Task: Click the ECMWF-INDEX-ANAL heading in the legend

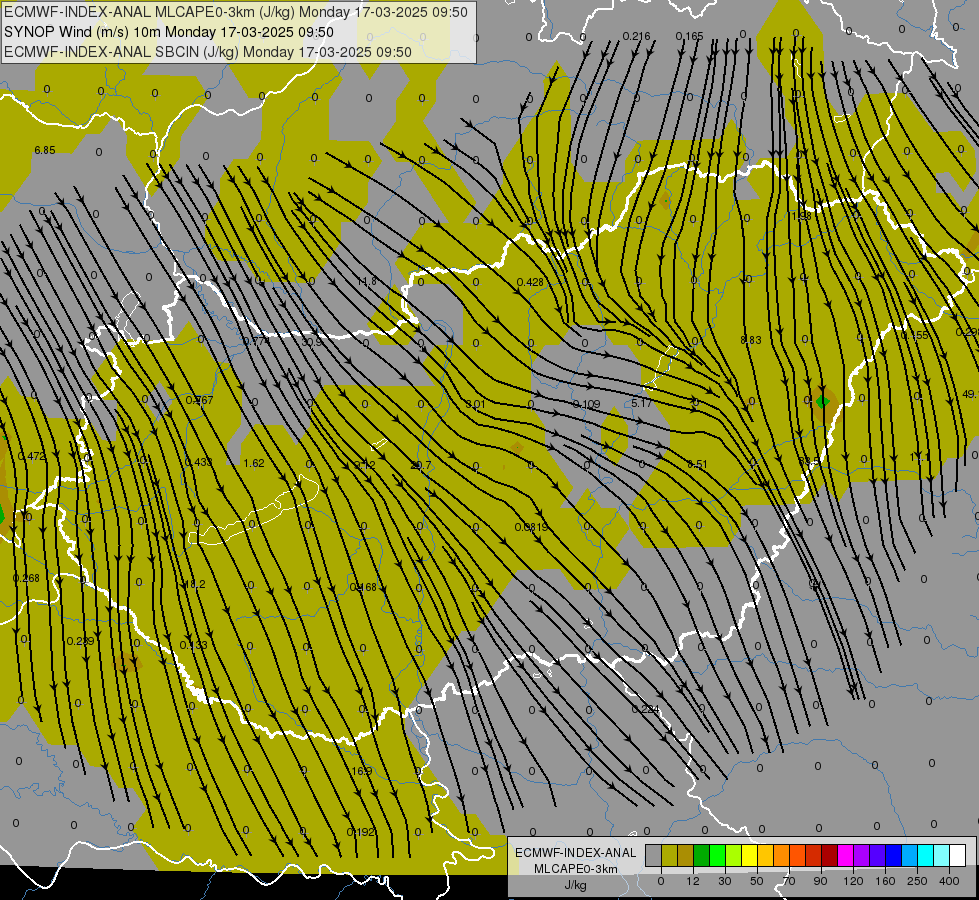Action: click(x=575, y=853)
